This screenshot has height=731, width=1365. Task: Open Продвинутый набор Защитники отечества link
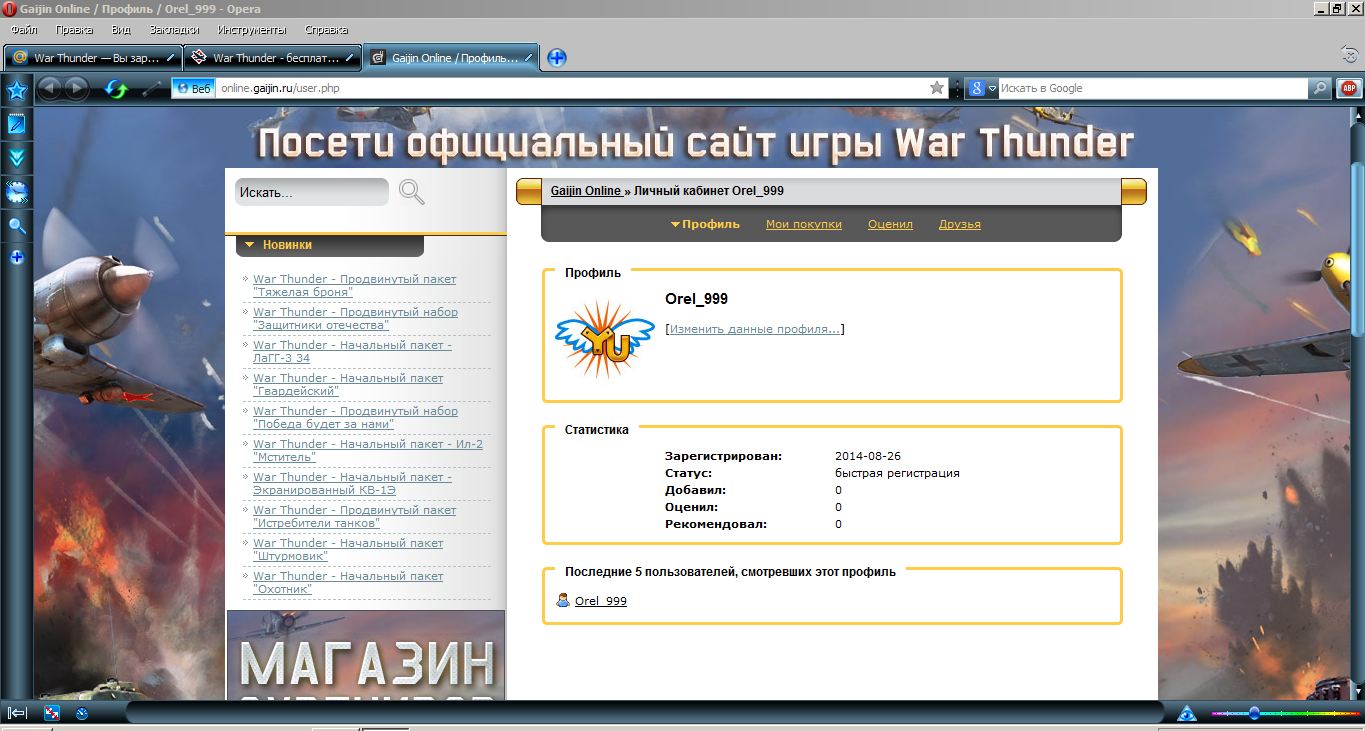click(355, 319)
